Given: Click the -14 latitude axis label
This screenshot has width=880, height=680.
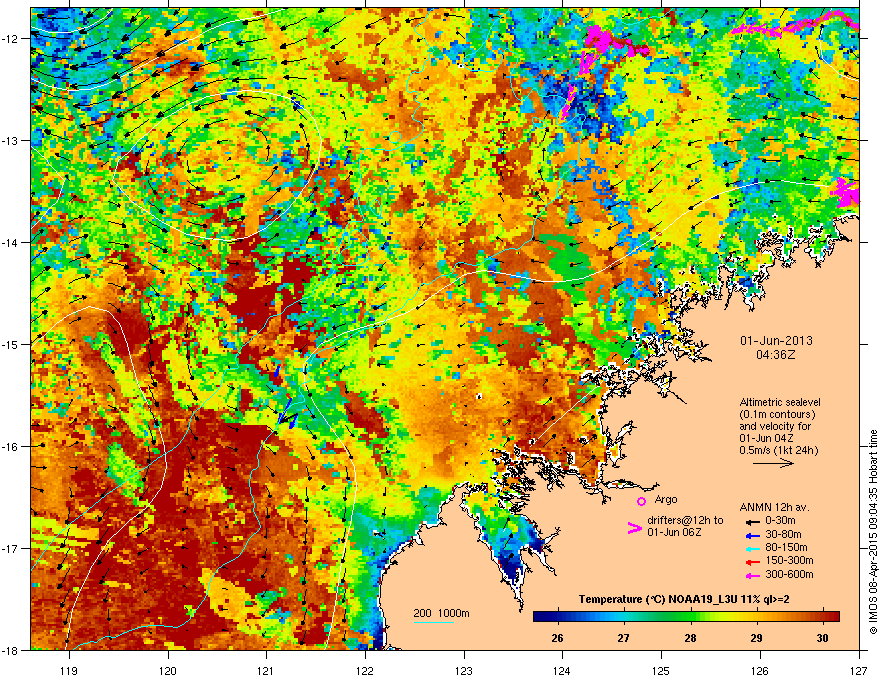Looking at the screenshot, I should (x=11, y=242).
